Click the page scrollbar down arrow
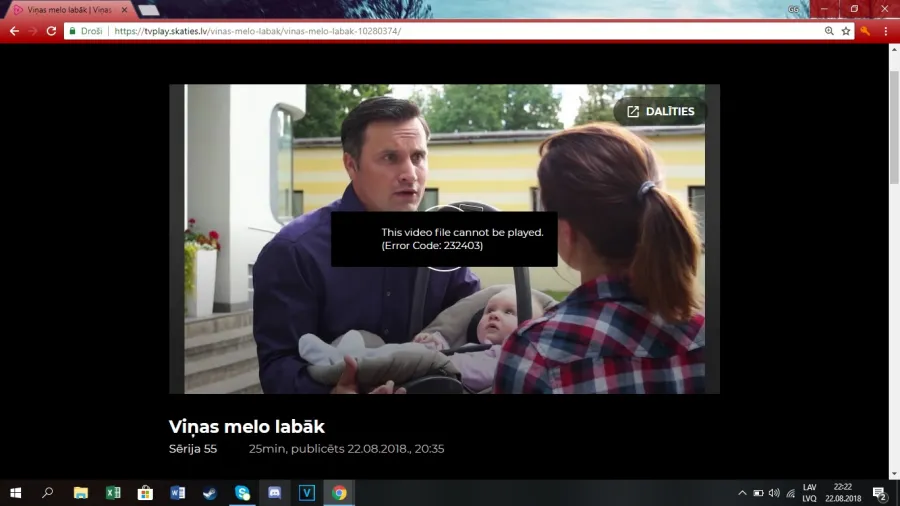Screen dimensions: 900x506 [894, 474]
